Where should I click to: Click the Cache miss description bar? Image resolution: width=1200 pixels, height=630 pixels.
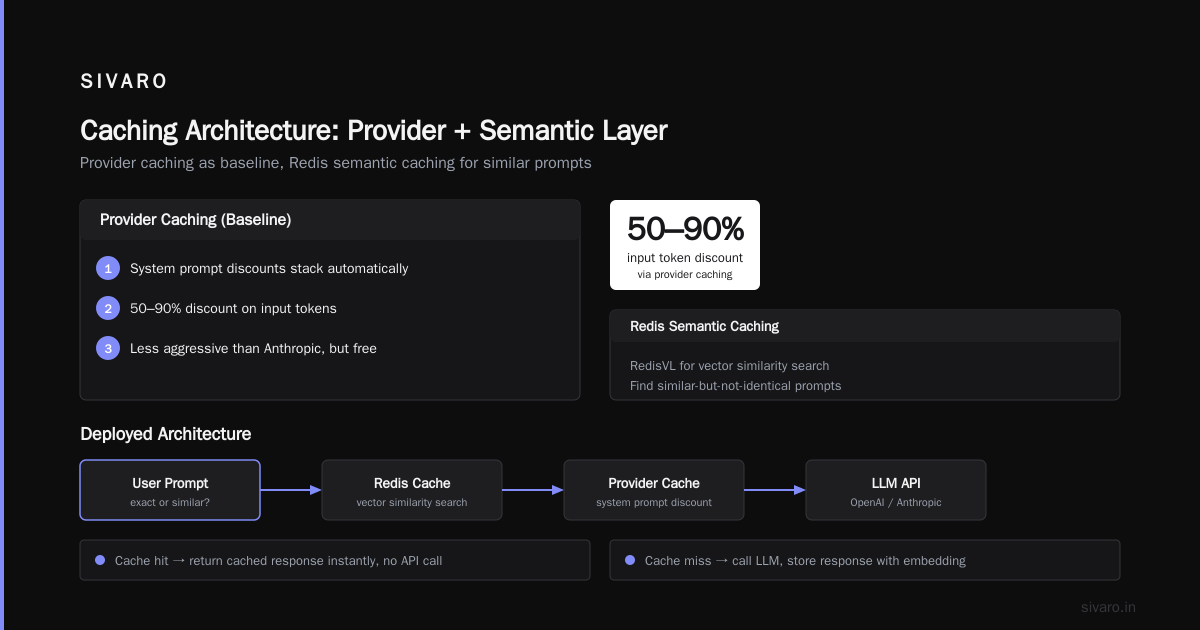click(x=865, y=560)
